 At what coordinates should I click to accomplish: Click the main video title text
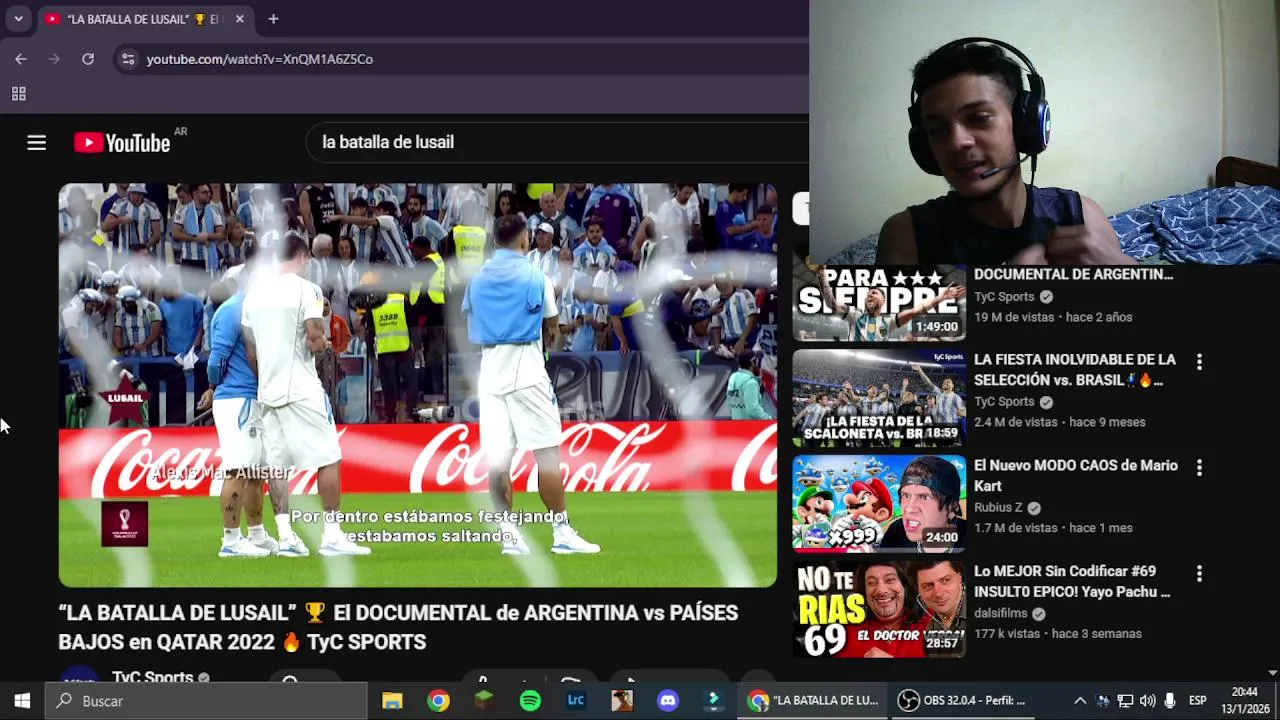coord(398,627)
